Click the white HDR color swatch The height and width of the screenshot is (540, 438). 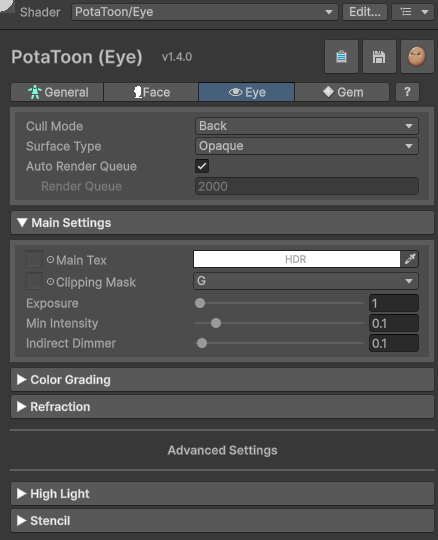pyautogui.click(x=297, y=259)
